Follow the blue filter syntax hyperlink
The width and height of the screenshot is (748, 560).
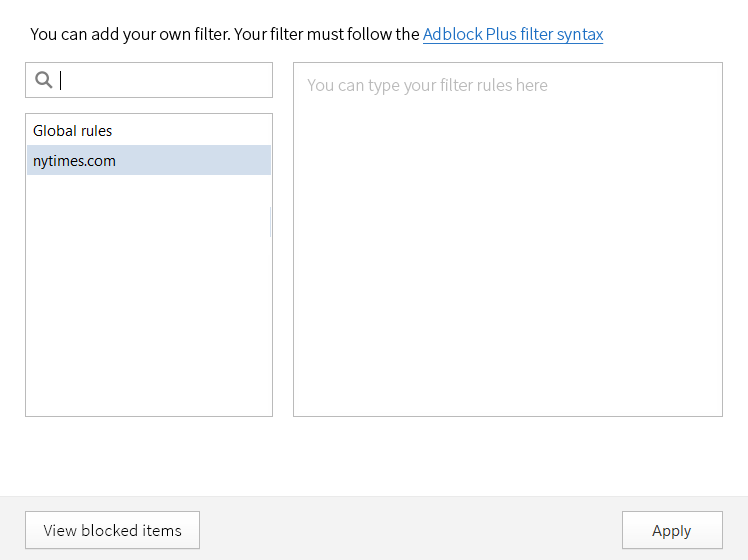tap(513, 34)
